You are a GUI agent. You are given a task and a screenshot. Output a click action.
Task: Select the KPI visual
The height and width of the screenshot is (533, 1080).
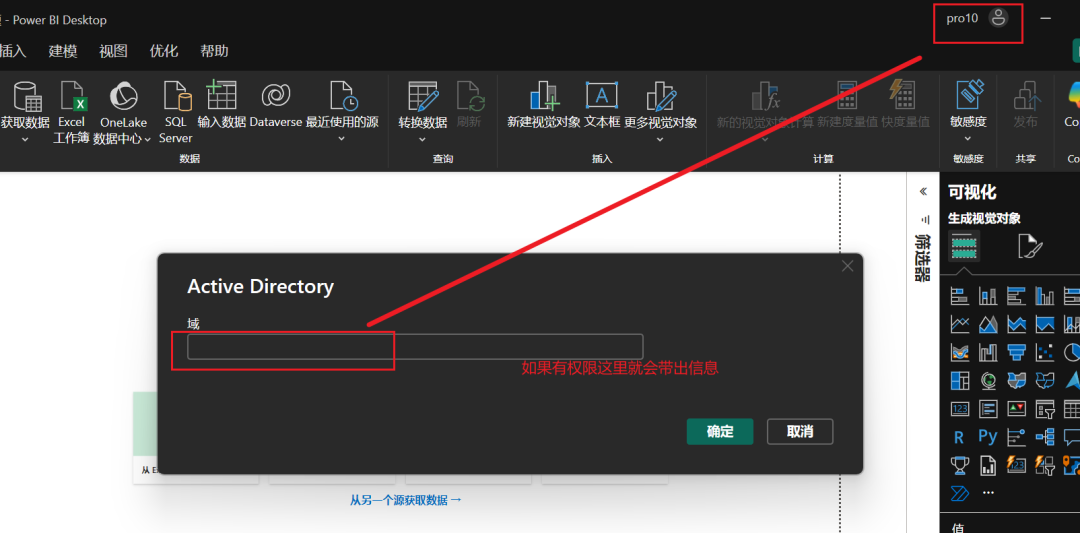tap(1016, 408)
